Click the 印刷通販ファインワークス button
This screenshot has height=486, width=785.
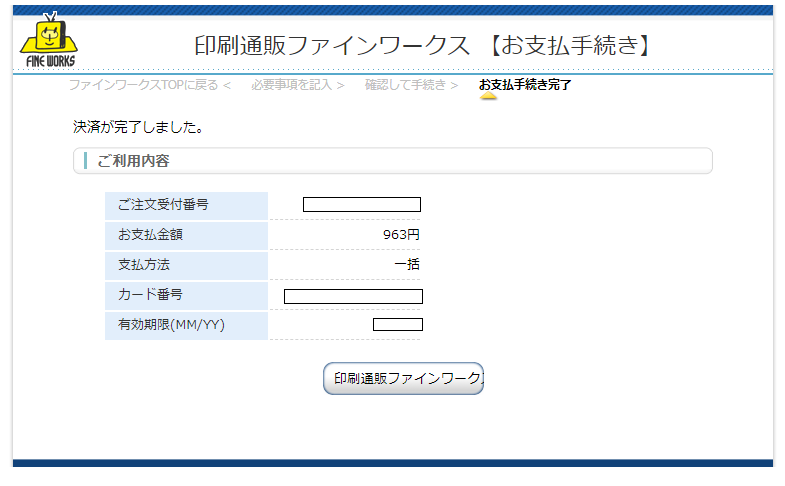[x=404, y=378]
